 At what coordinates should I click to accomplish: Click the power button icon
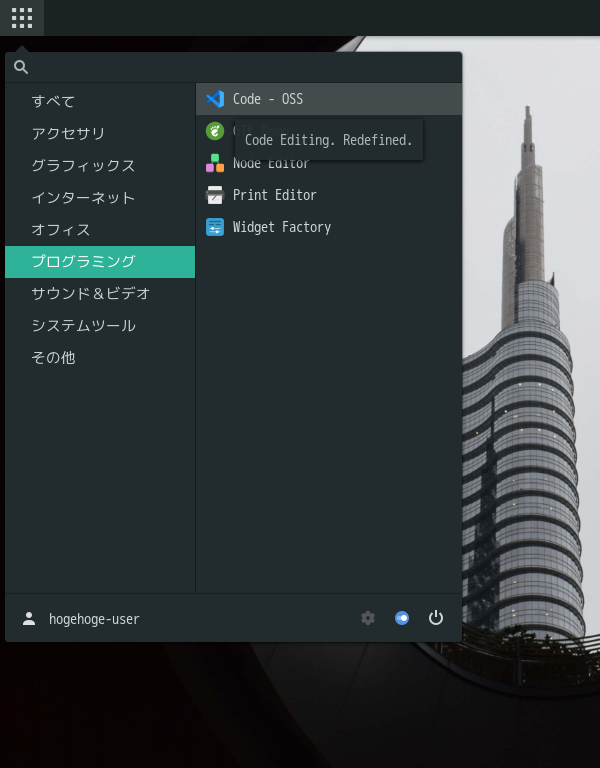[435, 618]
